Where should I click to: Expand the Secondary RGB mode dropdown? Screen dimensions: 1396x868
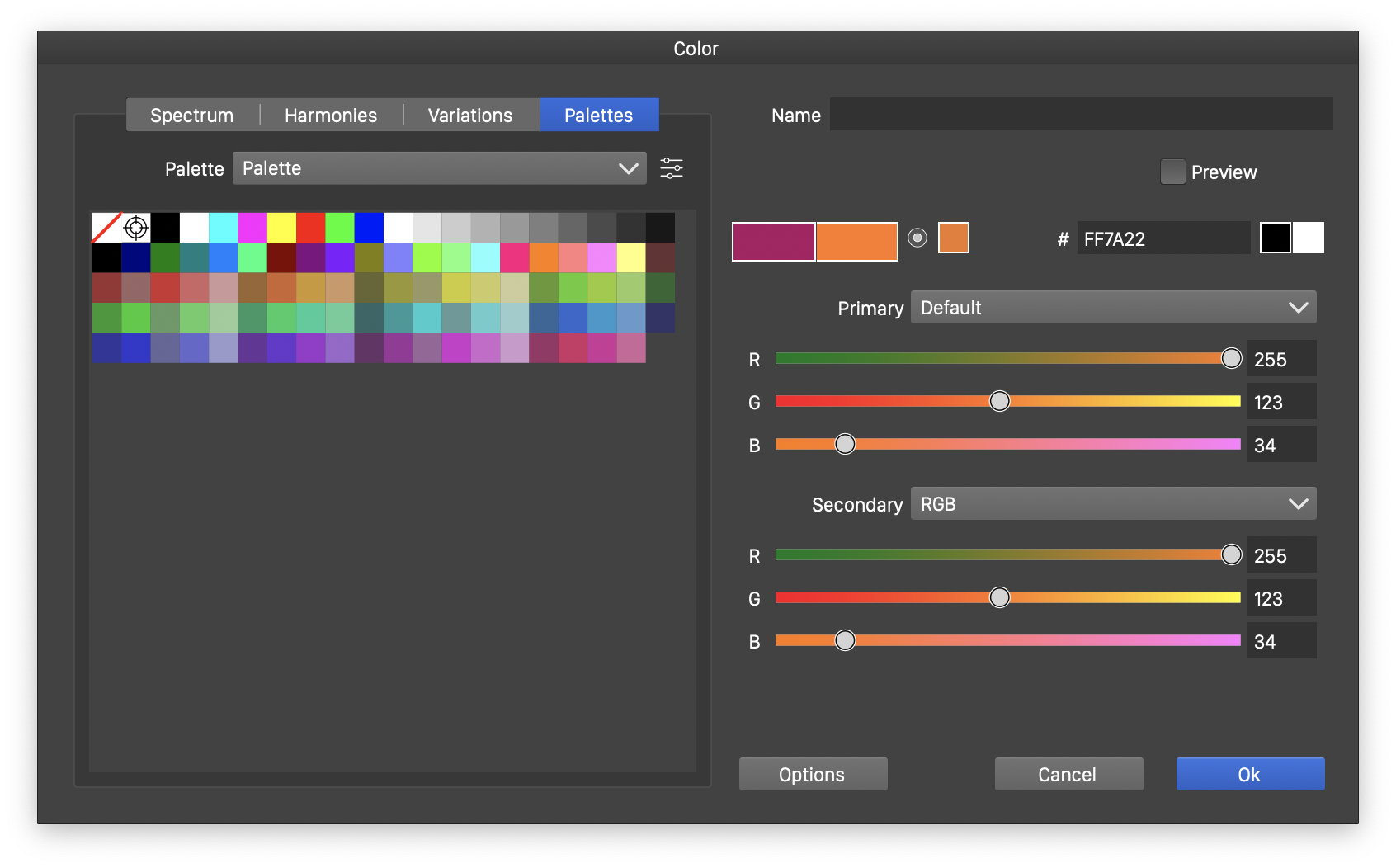click(1113, 504)
